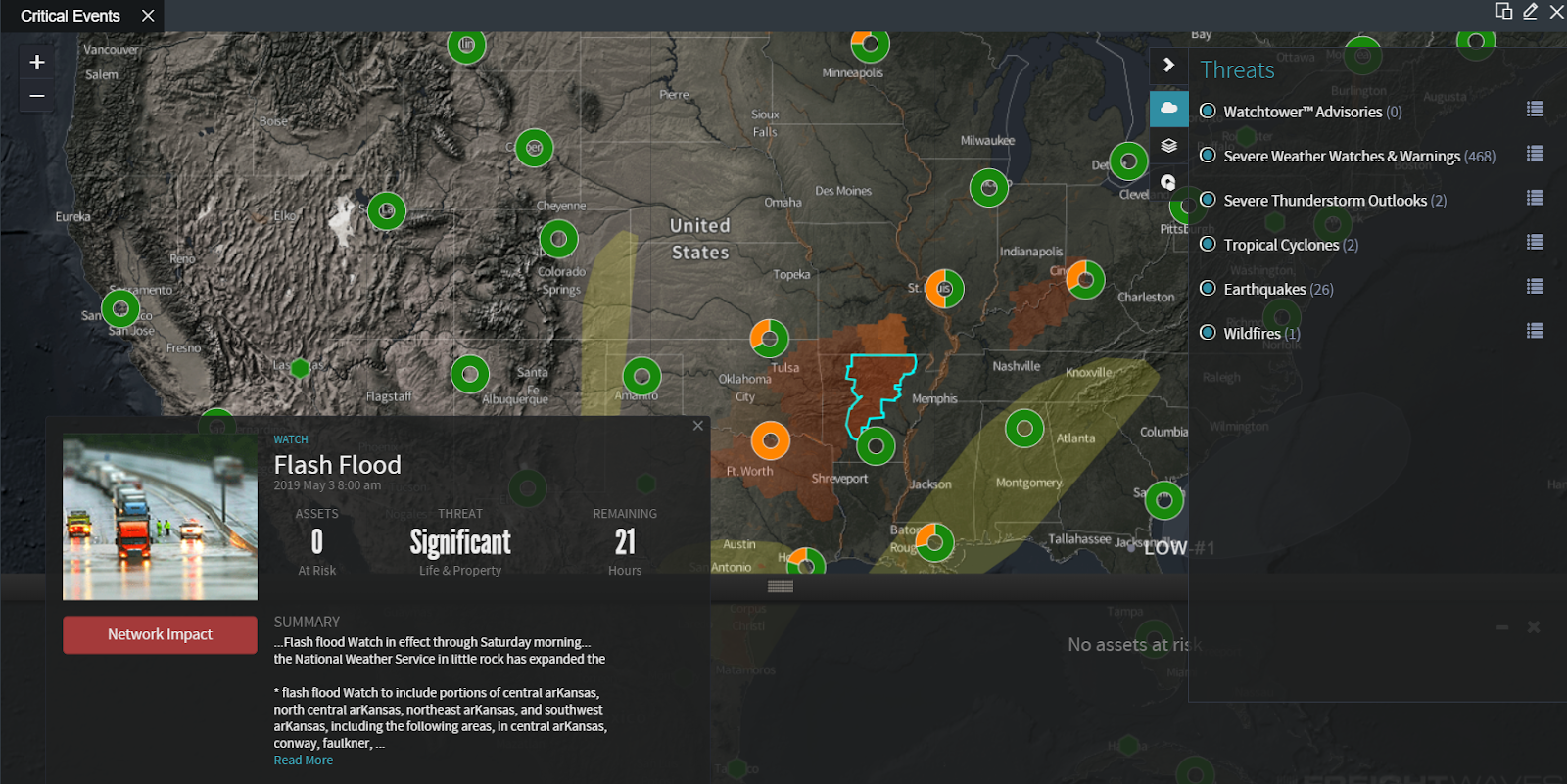Grab the horizontal panel divider handle
Viewport: 1567px width, 784px height.
click(781, 587)
